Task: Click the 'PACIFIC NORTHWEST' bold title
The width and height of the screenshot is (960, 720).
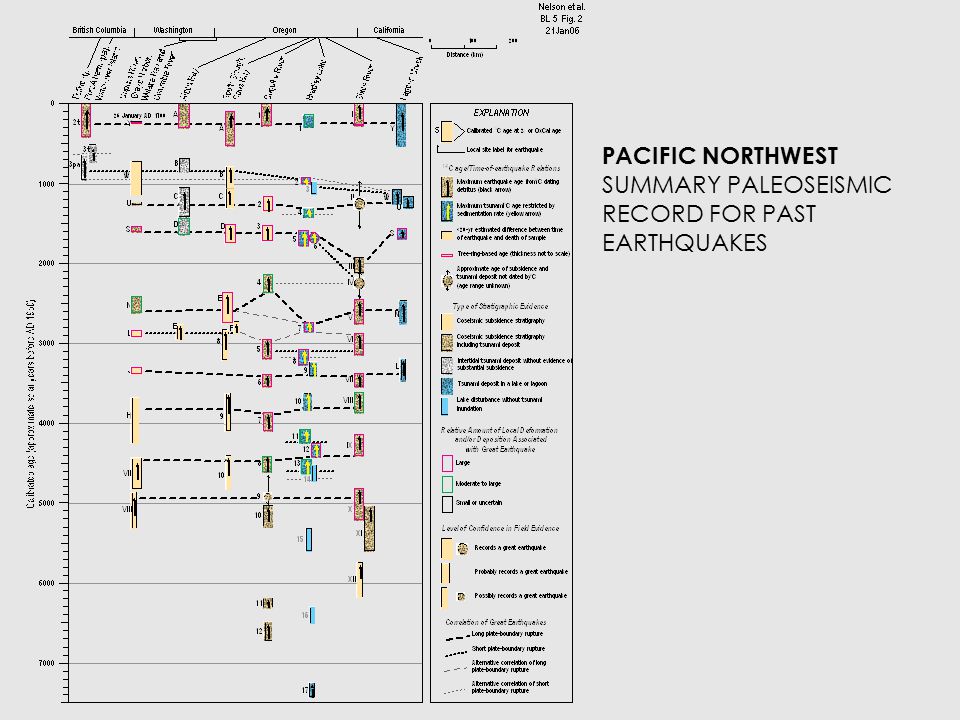Action: (x=719, y=156)
